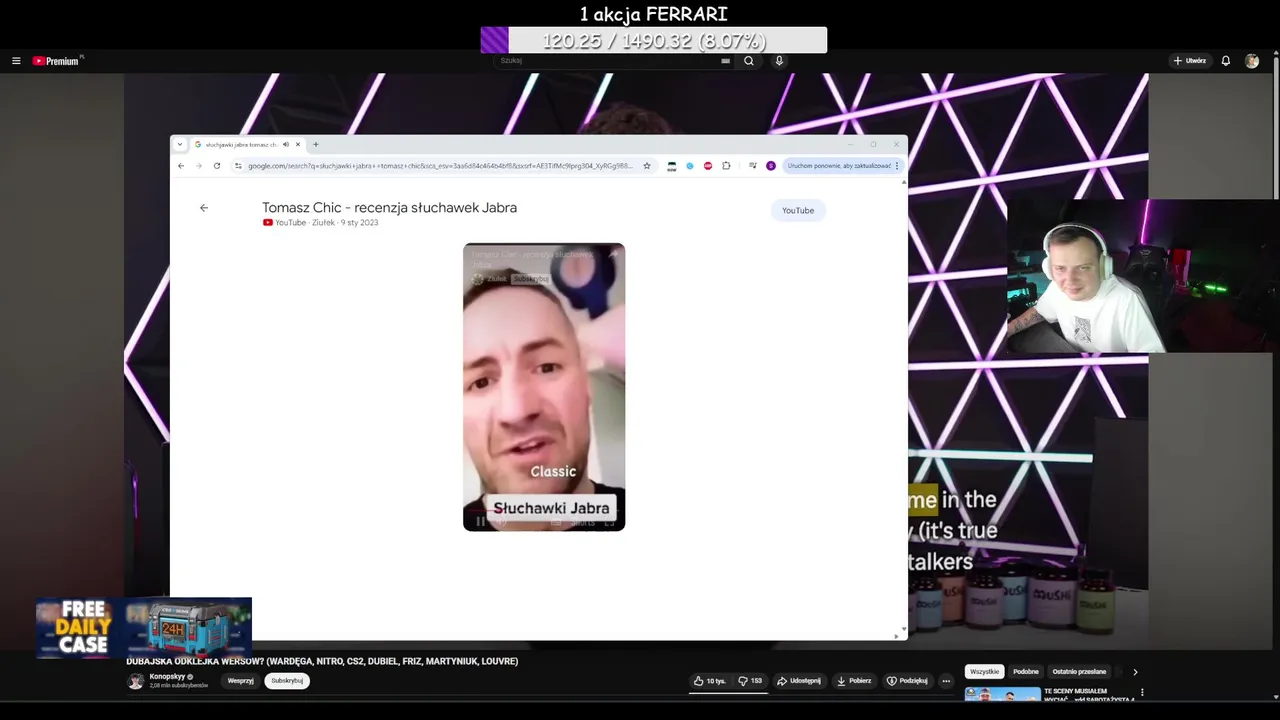Click the Free Daily Case ad banner
Viewport: 1280px width, 720px height.
144,628
